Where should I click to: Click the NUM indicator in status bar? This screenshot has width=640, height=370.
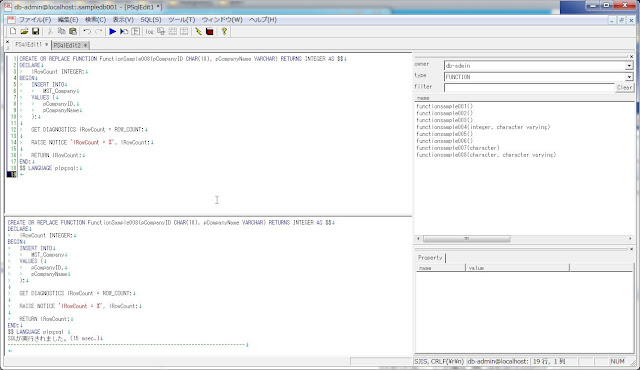pos(618,361)
